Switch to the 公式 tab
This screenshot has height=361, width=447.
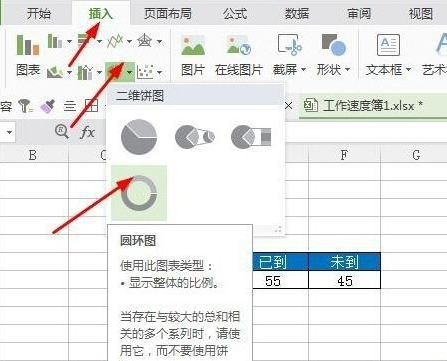click(235, 14)
